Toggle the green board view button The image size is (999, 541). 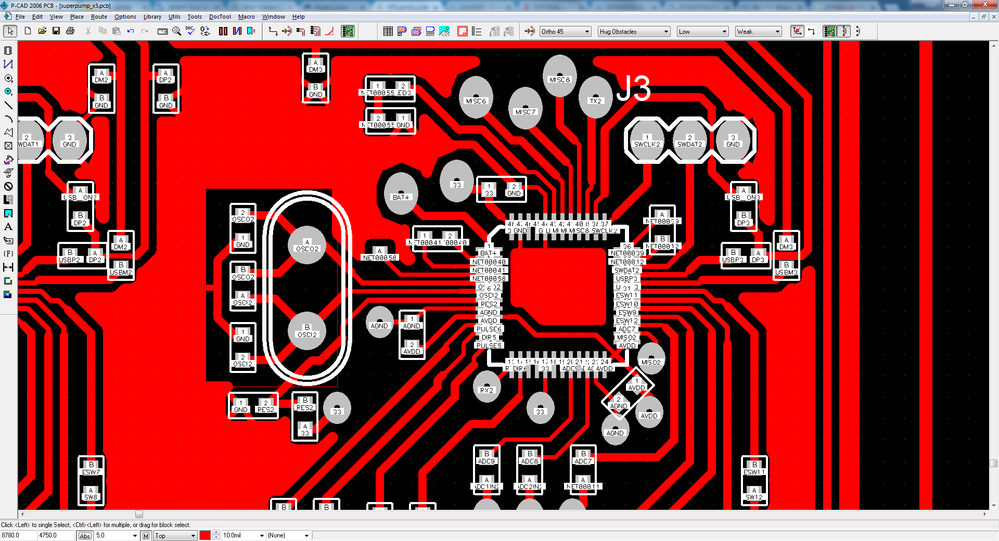point(348,31)
